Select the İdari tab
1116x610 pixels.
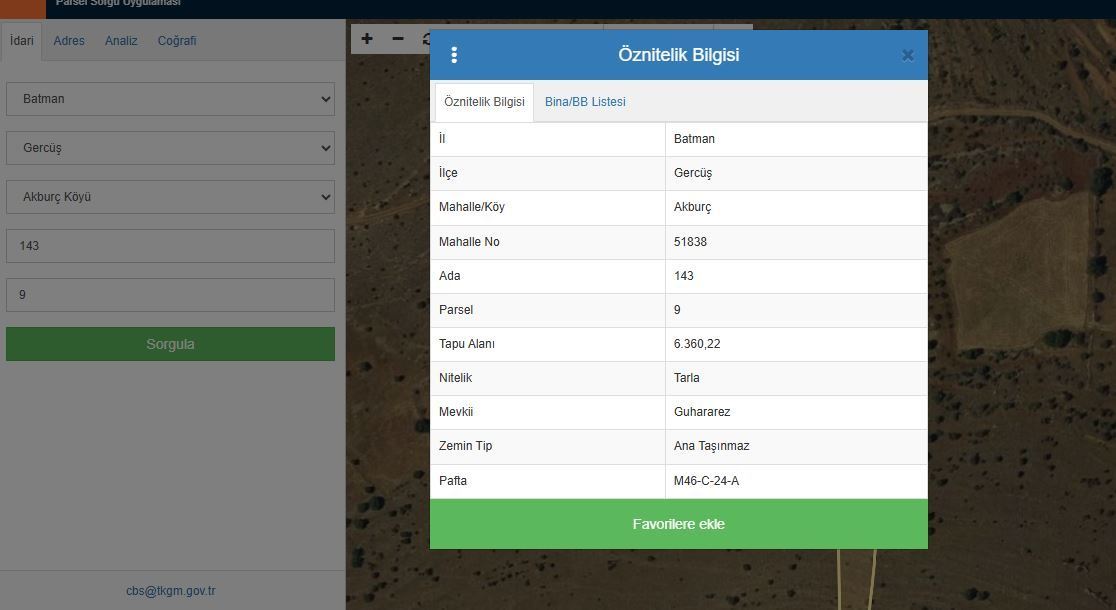pyautogui.click(x=22, y=41)
